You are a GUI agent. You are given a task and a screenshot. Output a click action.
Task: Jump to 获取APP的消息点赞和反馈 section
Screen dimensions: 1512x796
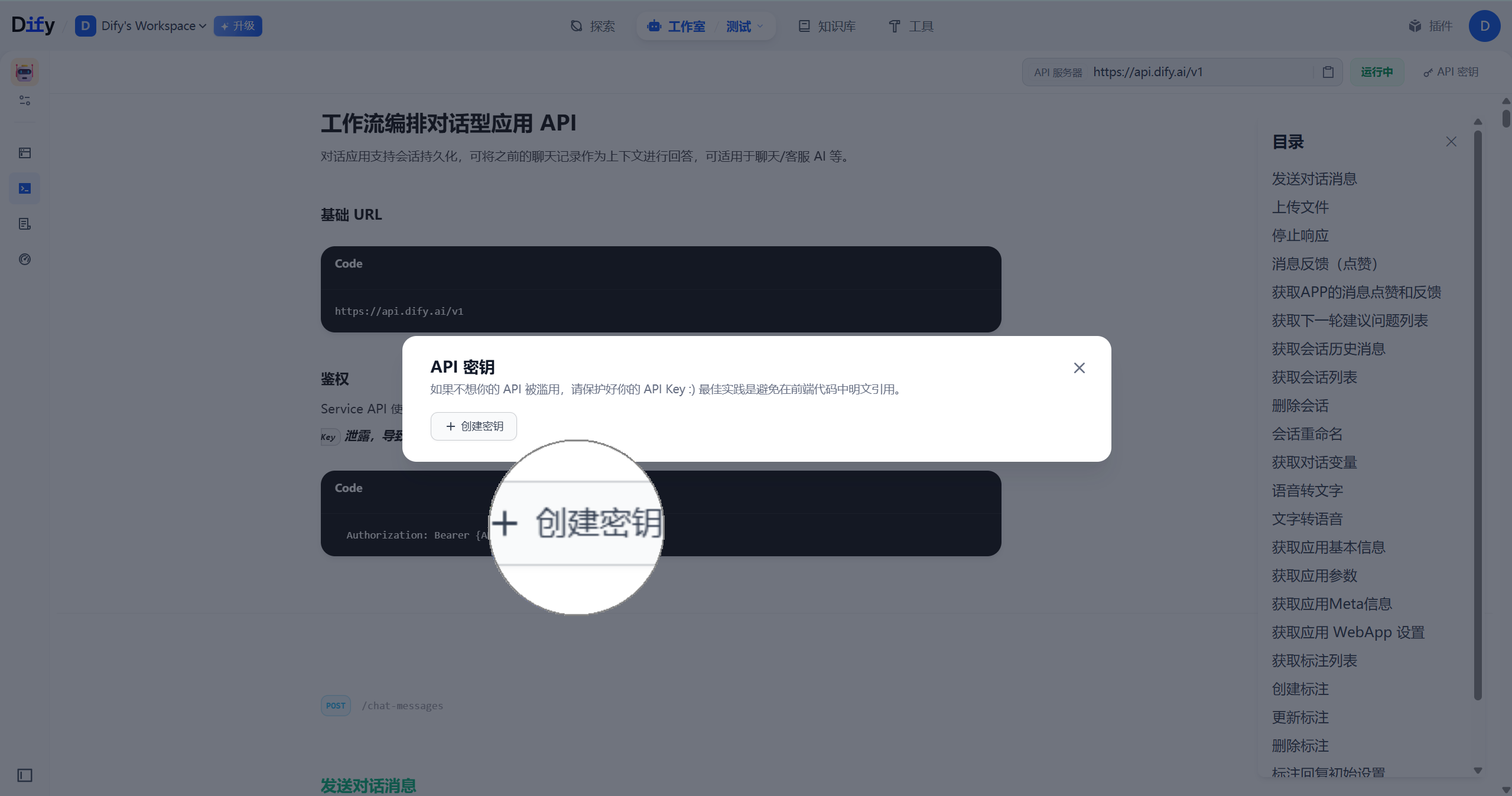(x=1356, y=292)
